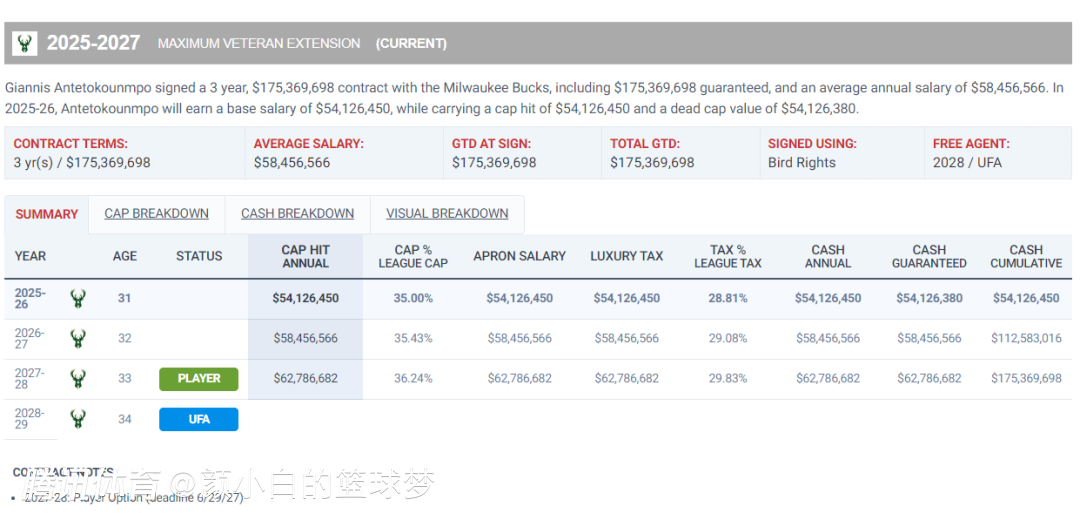Open the Cash Breakdown tab
The image size is (1080, 520).
click(297, 214)
